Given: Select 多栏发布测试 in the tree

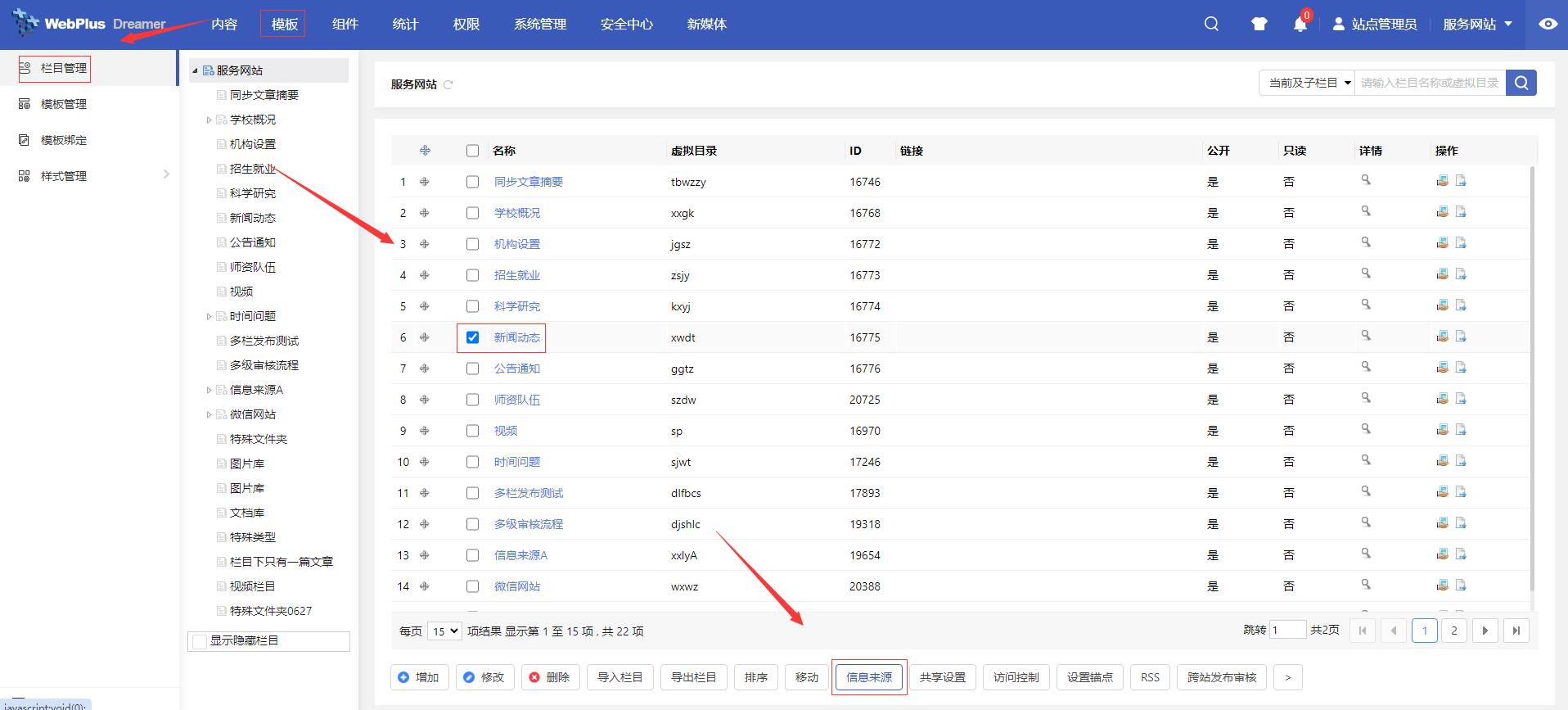Looking at the screenshot, I should click(264, 341).
